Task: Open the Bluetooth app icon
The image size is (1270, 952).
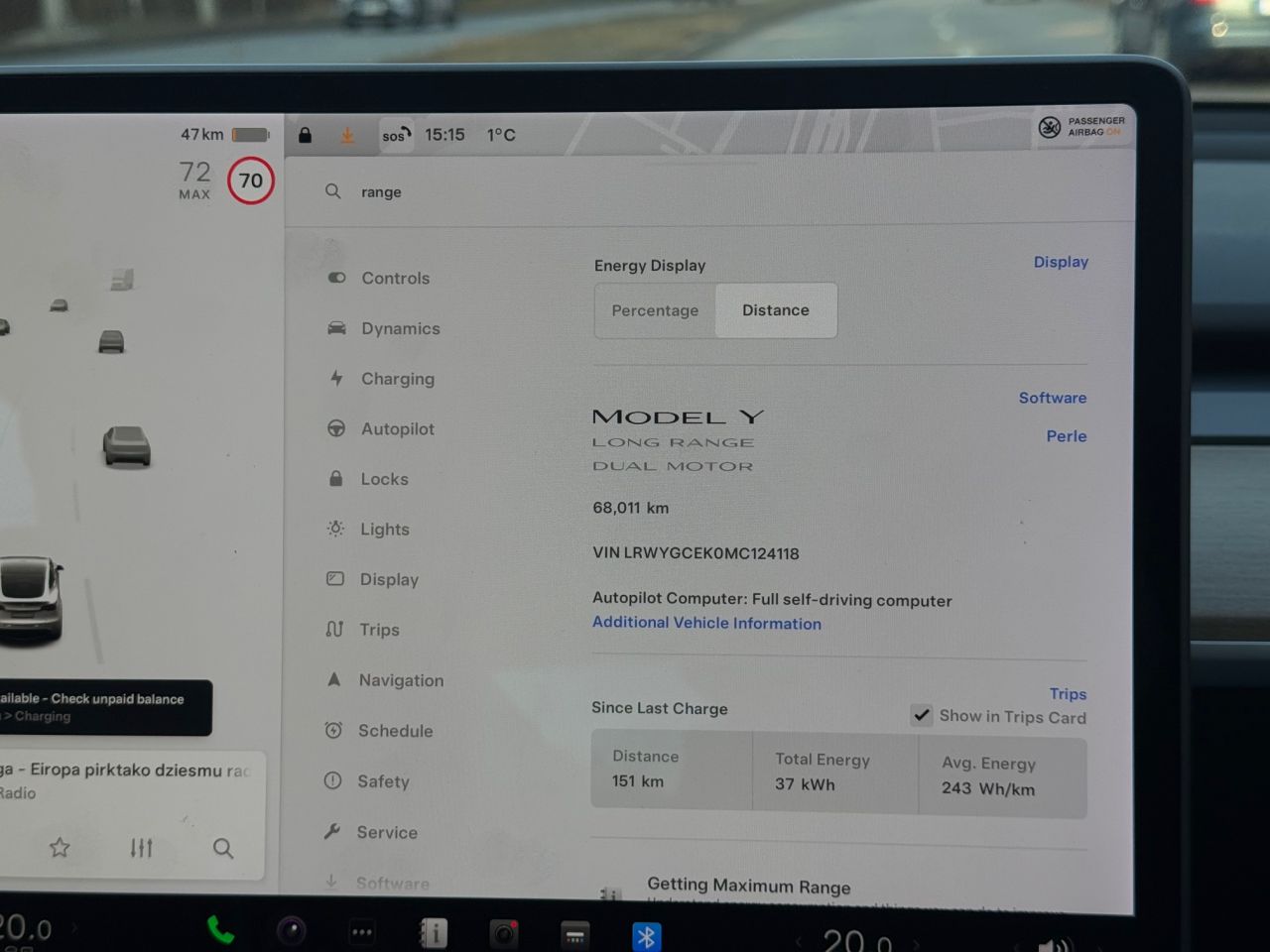Action: (x=646, y=935)
